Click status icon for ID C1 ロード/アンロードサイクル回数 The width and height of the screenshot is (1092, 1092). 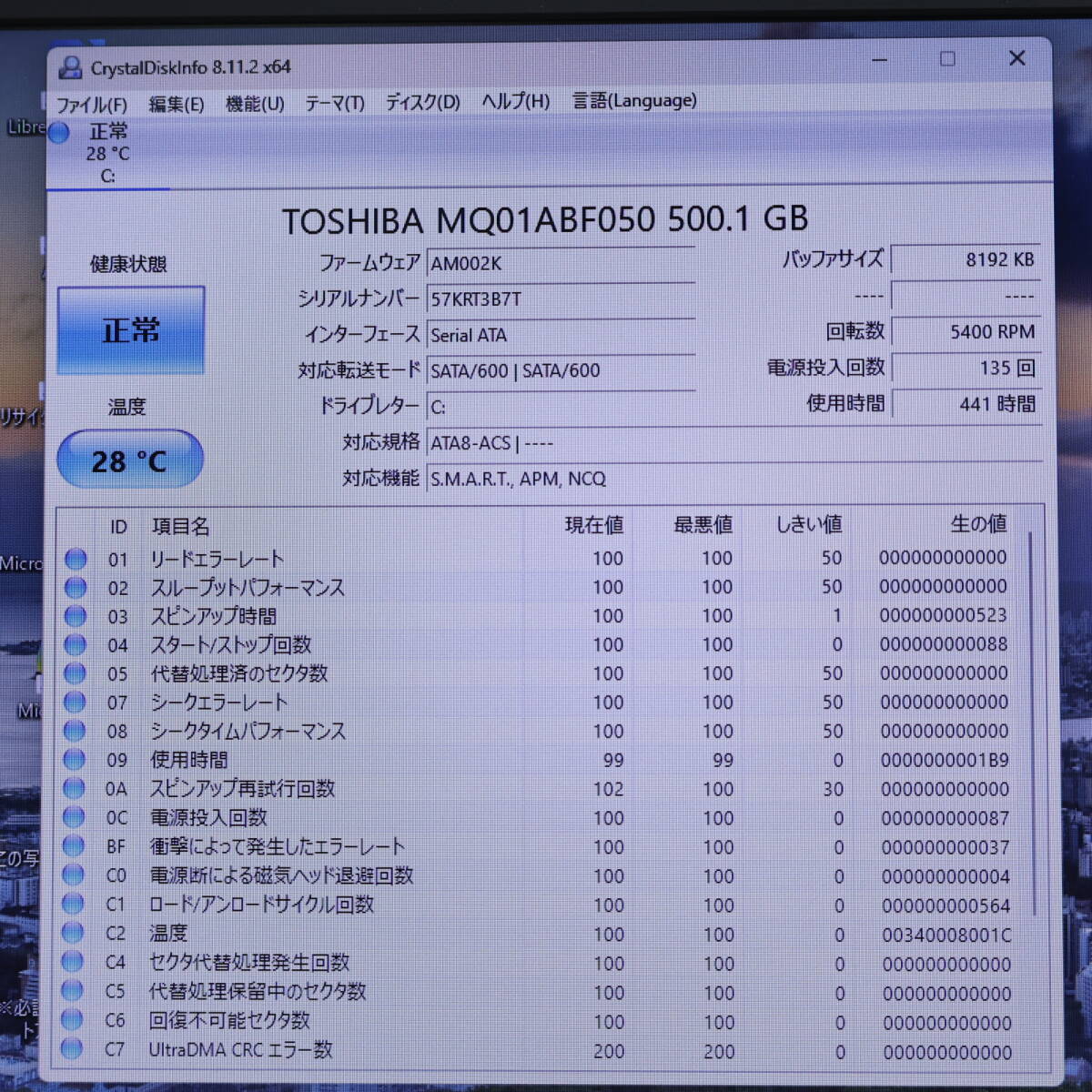pos(73,904)
